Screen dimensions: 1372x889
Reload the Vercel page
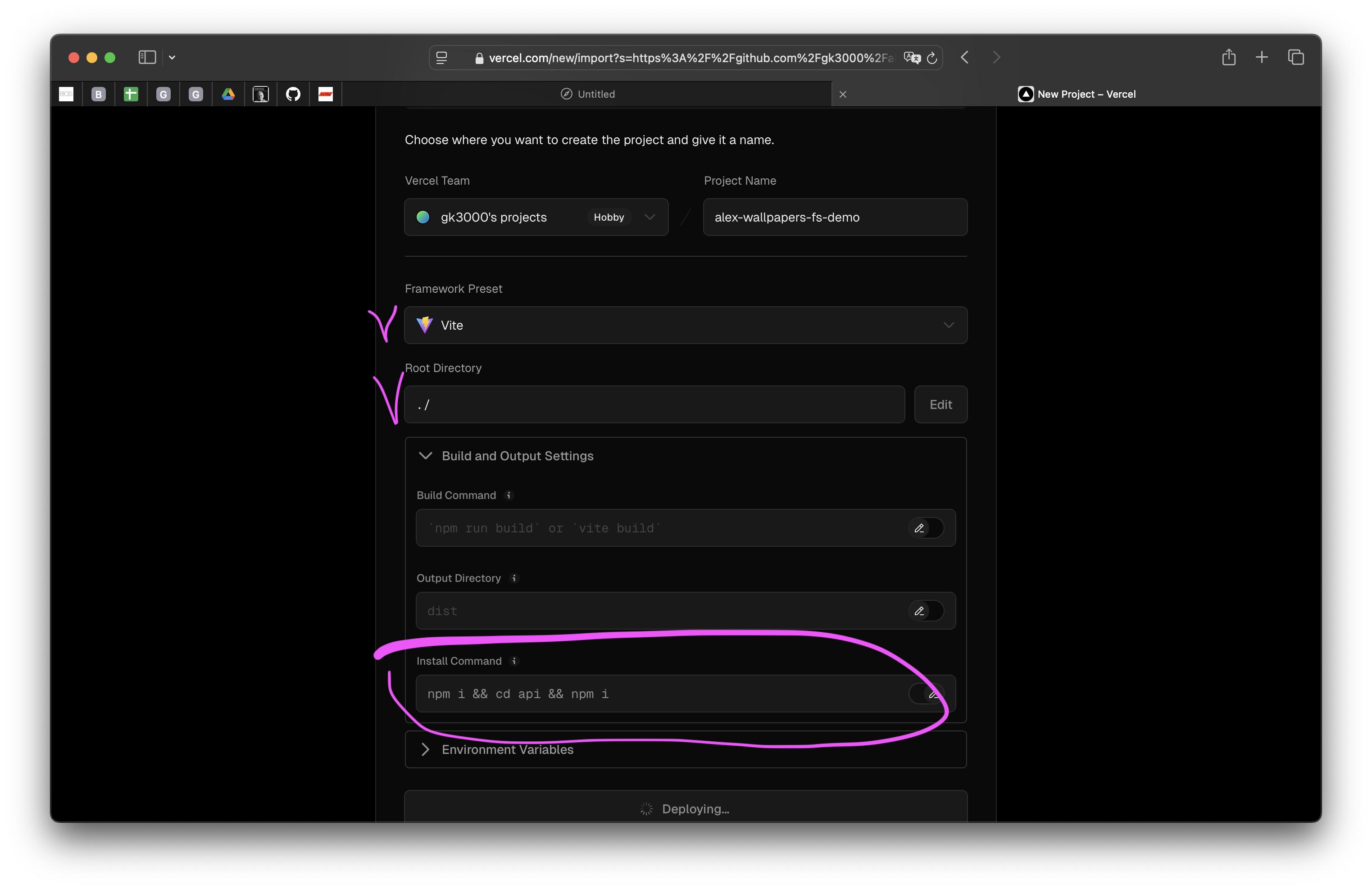pos(932,58)
